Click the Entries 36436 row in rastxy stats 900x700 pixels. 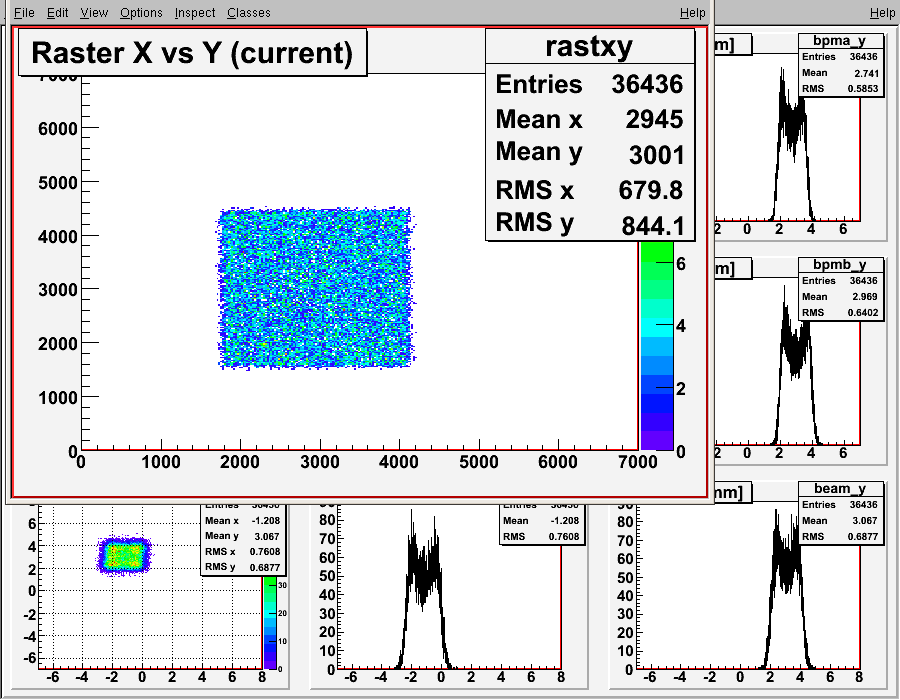tap(589, 84)
